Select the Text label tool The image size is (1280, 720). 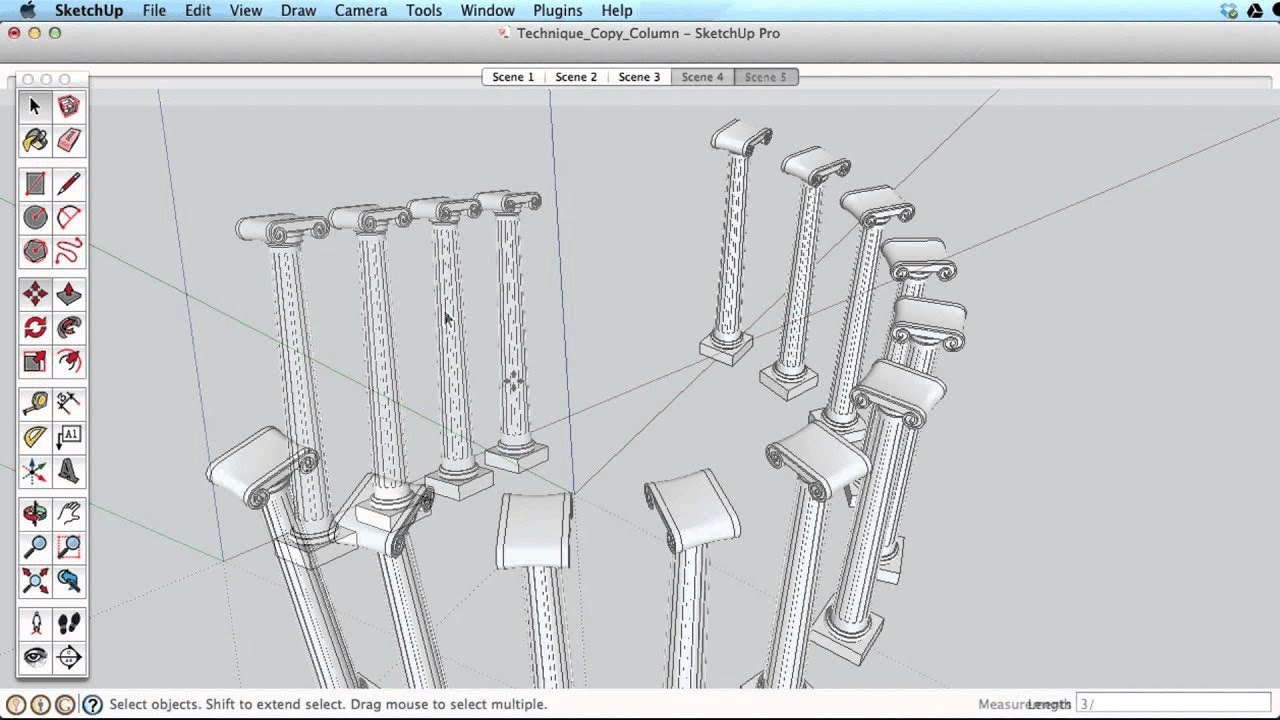(68, 437)
